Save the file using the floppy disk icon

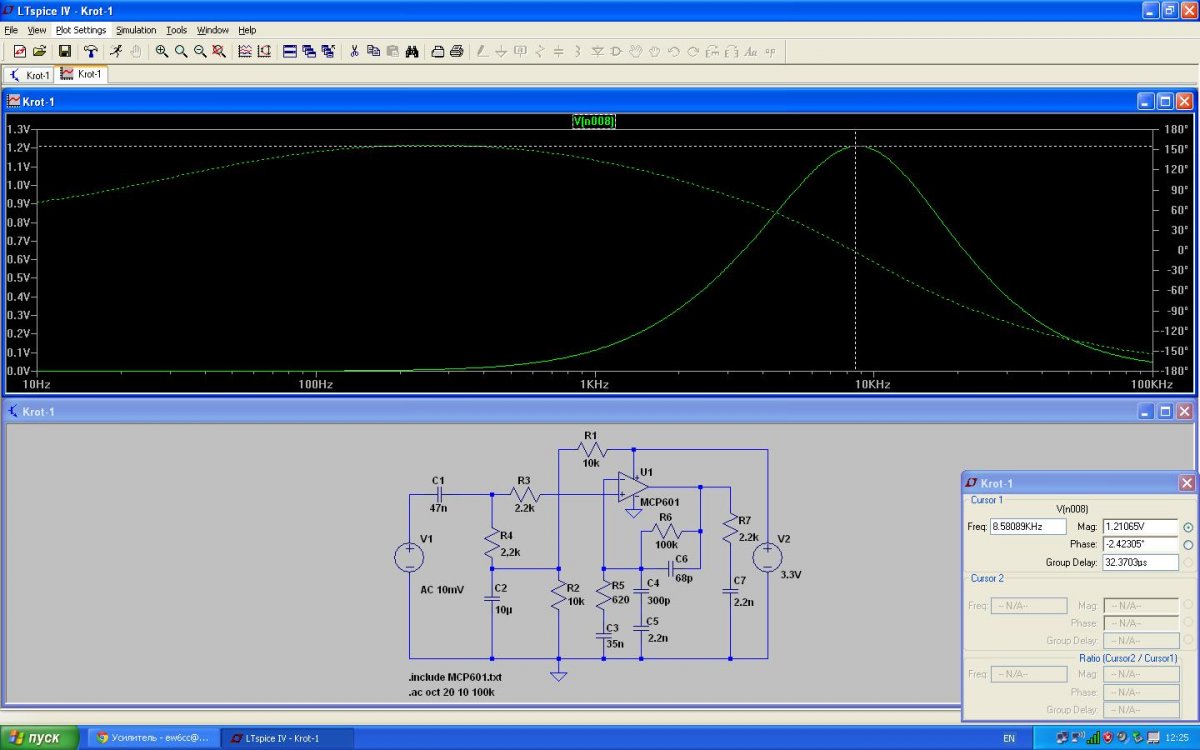pos(64,51)
